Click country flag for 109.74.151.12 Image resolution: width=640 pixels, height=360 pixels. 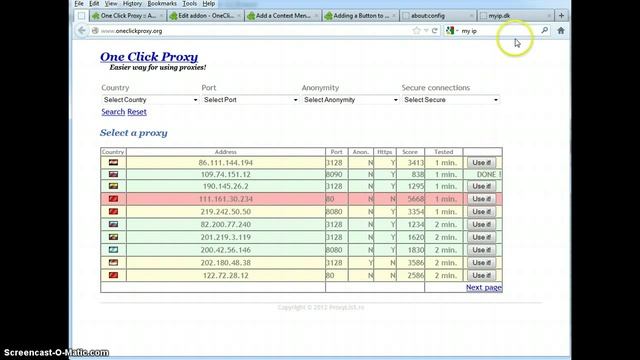[x=113, y=174]
